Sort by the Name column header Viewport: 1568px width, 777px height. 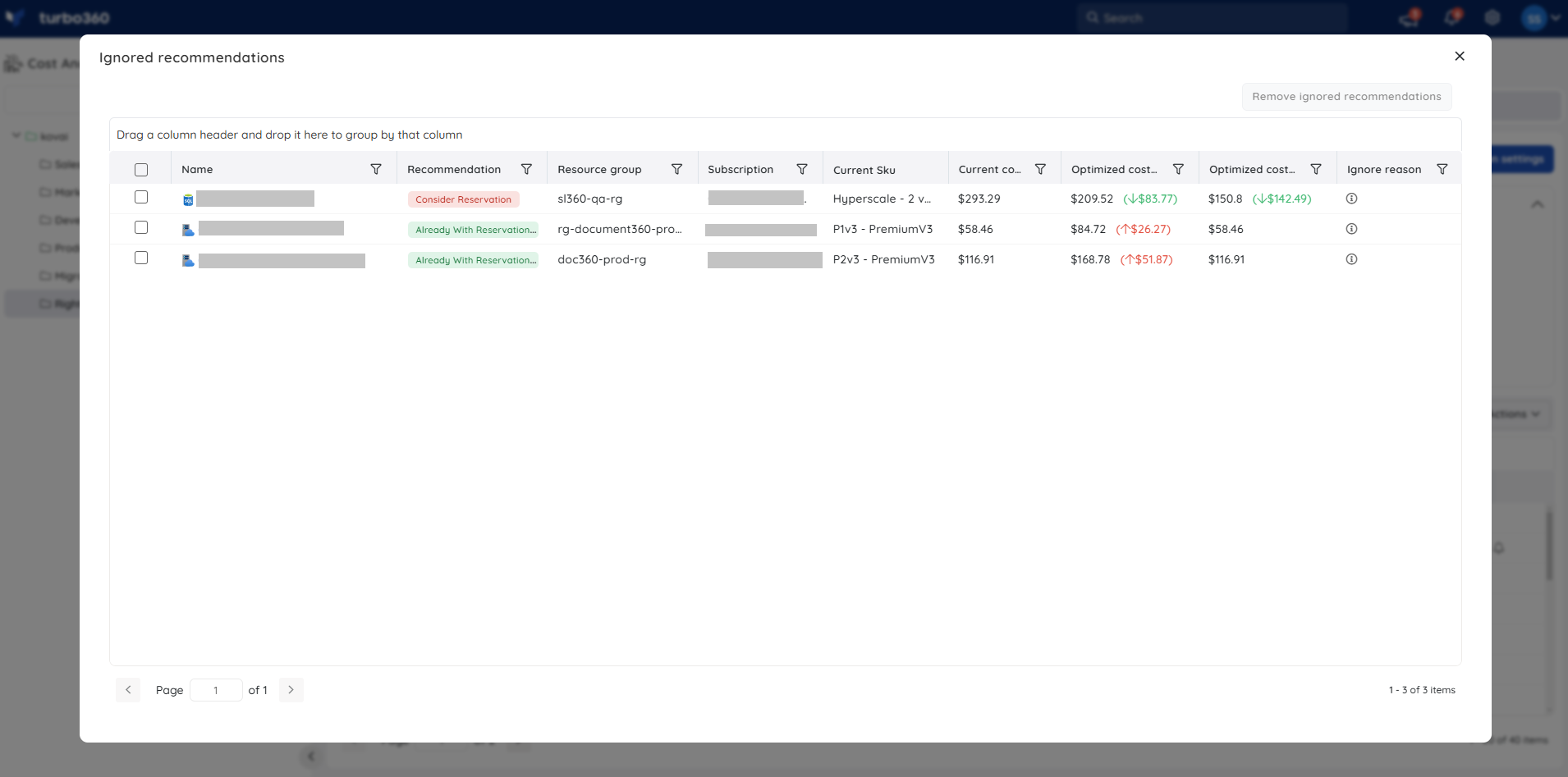coord(197,170)
